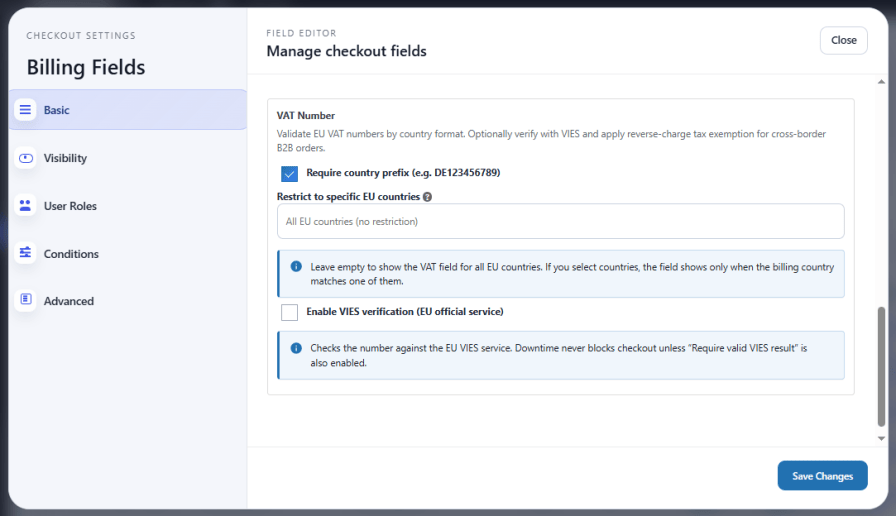Enable VIES verification checkbox
The height and width of the screenshot is (516, 896).
(x=289, y=312)
